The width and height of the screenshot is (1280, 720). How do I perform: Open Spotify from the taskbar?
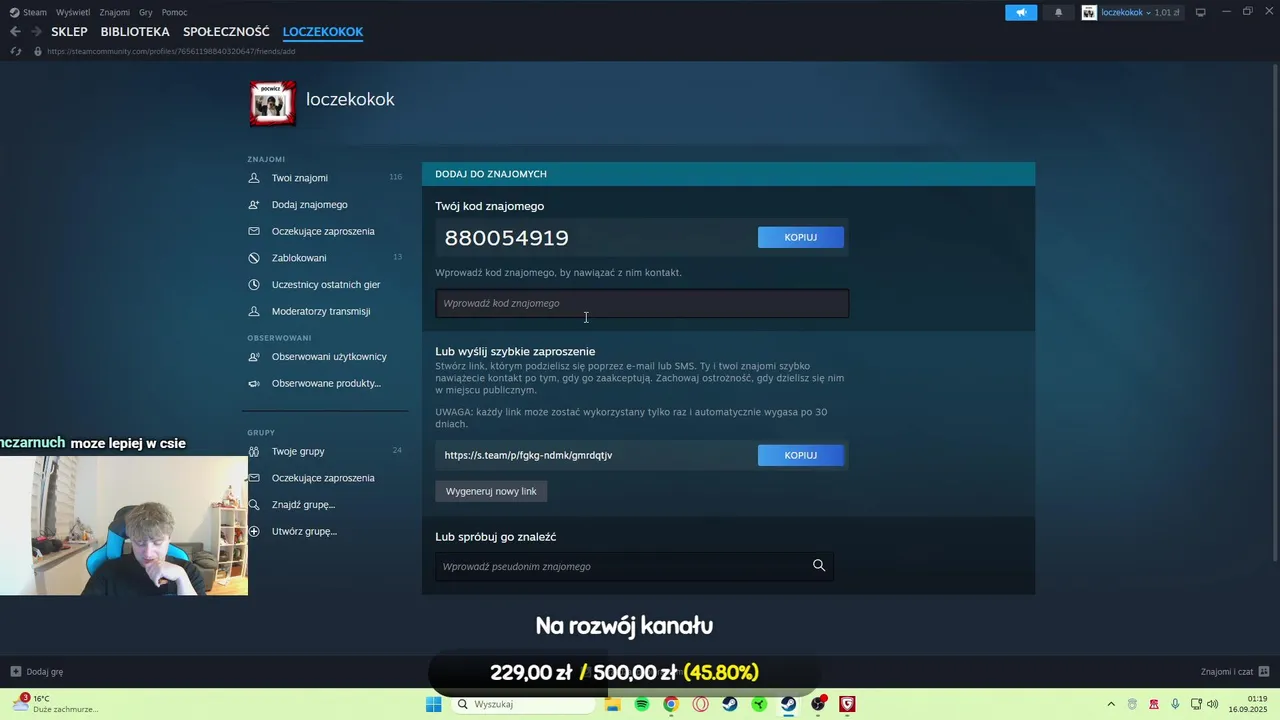[x=642, y=704]
